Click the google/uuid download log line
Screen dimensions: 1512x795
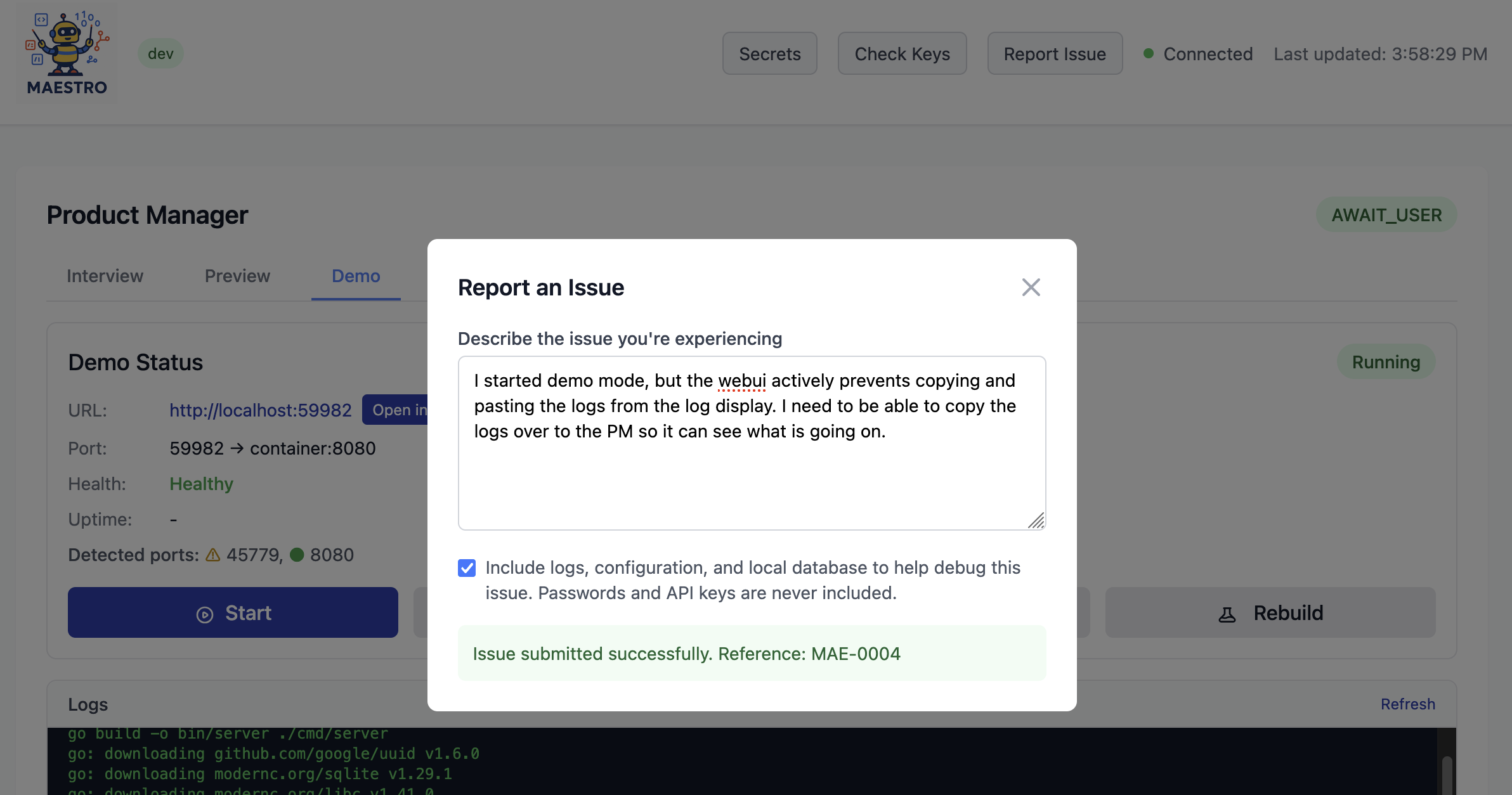[x=273, y=753]
